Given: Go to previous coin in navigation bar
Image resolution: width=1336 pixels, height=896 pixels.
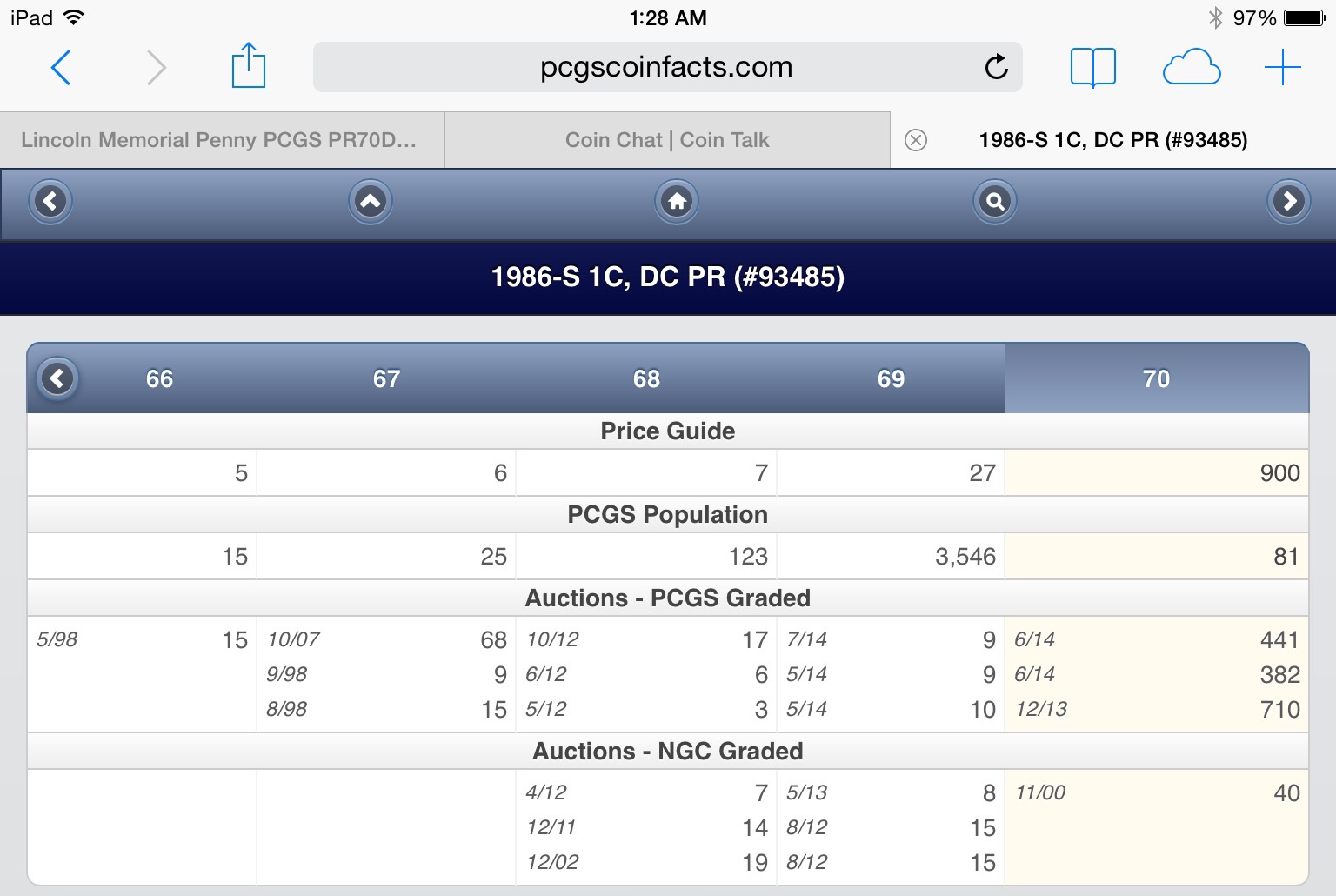Looking at the screenshot, I should click(x=50, y=202).
